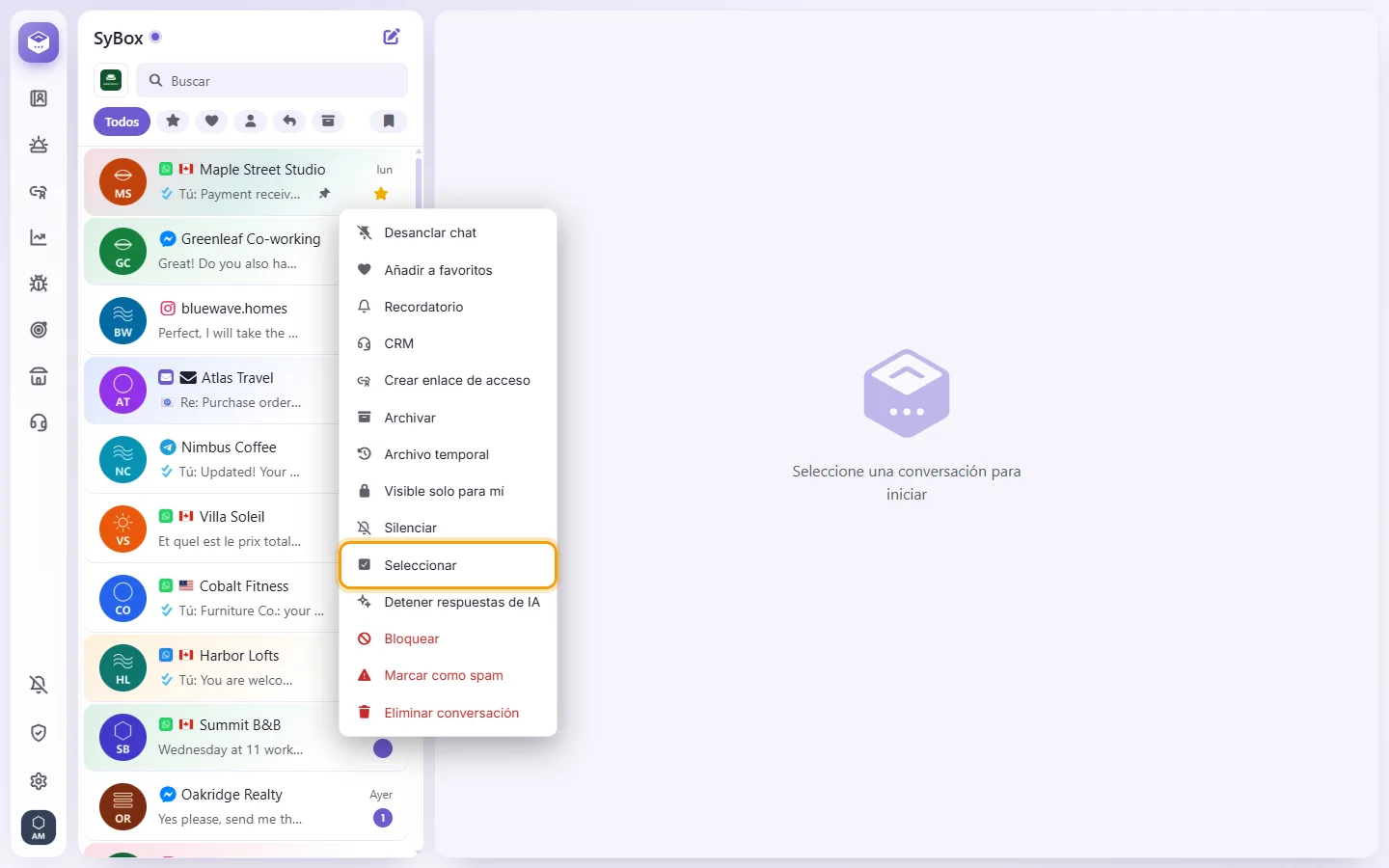The height and width of the screenshot is (868, 1389).
Task: Open the store sidebar icon
Action: [x=39, y=376]
